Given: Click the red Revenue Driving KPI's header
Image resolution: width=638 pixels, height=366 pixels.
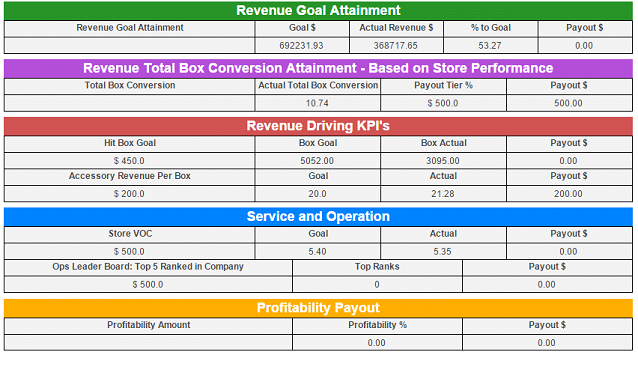Looking at the screenshot, I should [318, 126].
